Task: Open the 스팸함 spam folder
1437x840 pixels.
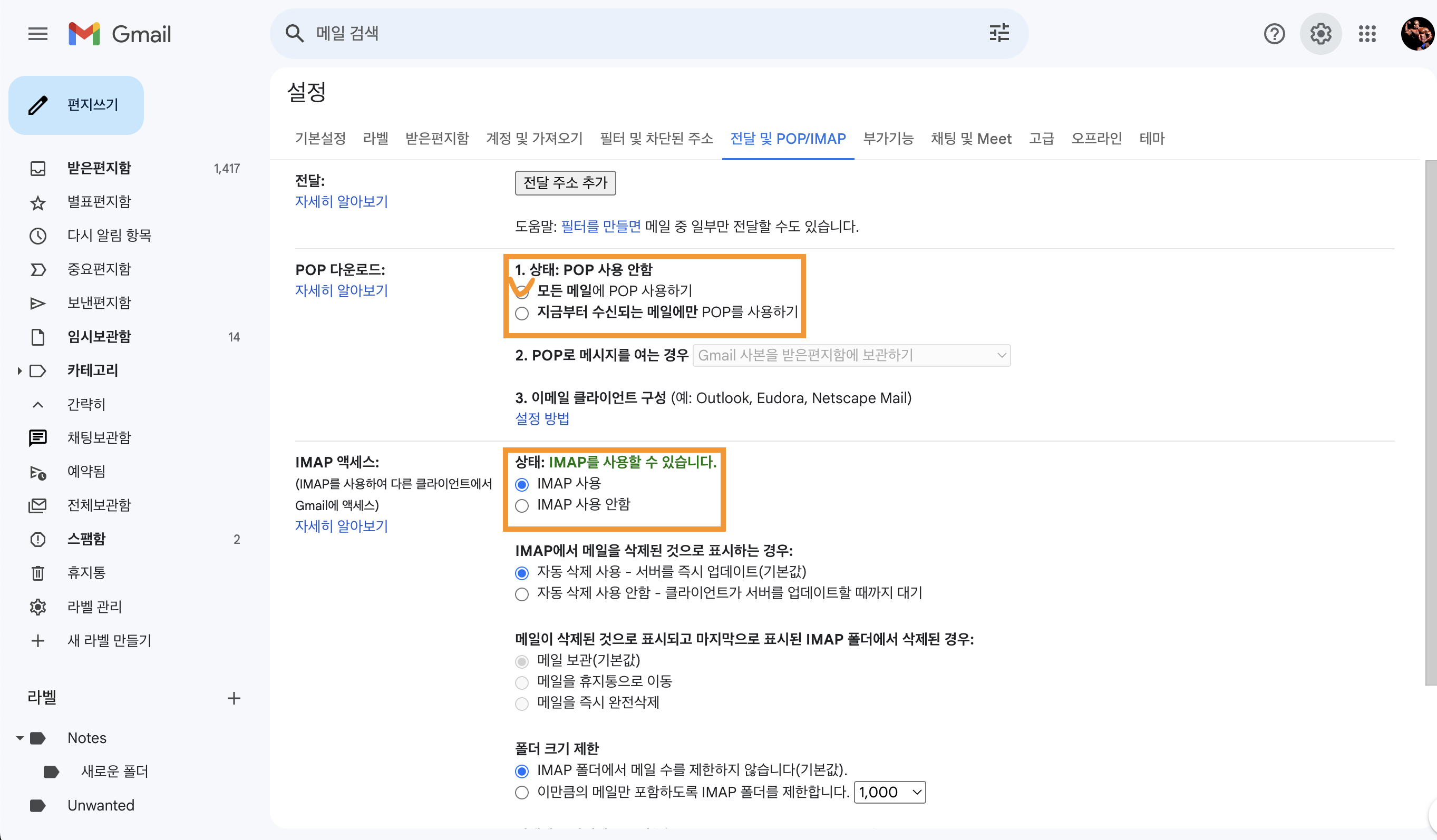Action: [86, 539]
